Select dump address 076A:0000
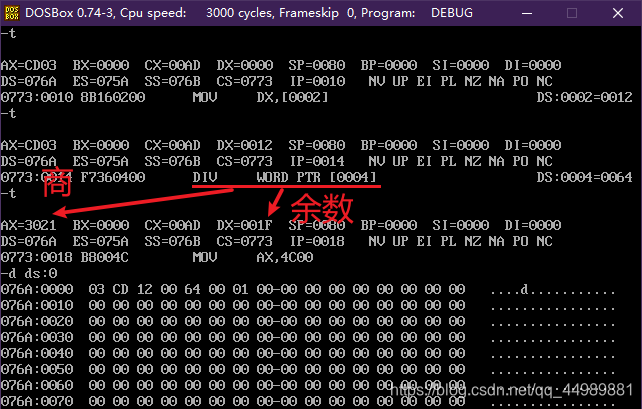The width and height of the screenshot is (642, 409). 37,289
